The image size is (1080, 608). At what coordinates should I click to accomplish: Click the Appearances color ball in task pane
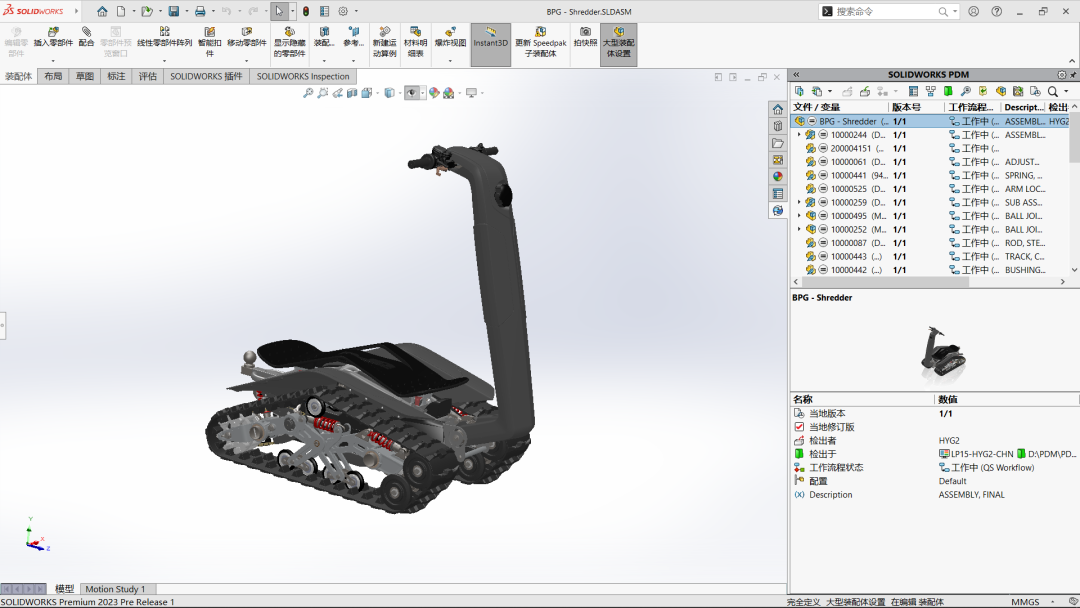pyautogui.click(x=777, y=177)
